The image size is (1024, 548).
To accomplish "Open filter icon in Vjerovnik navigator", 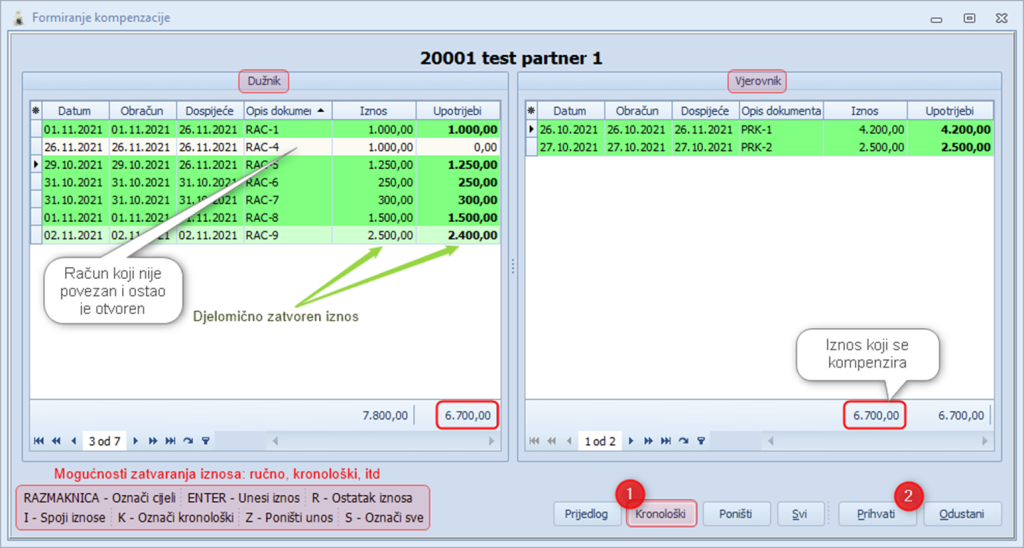I will pos(700,440).
